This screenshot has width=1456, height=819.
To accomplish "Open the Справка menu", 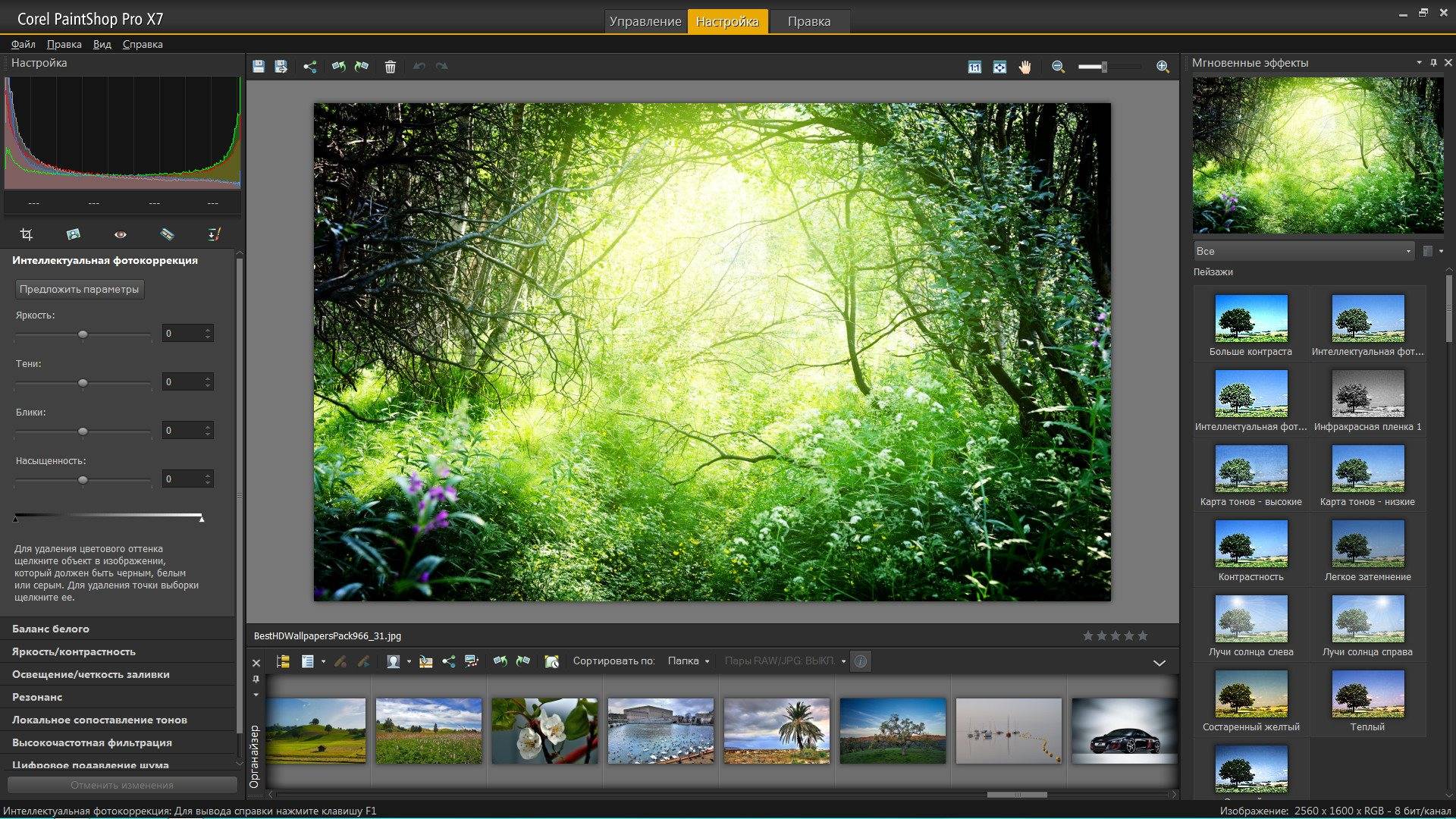I will 143,44.
